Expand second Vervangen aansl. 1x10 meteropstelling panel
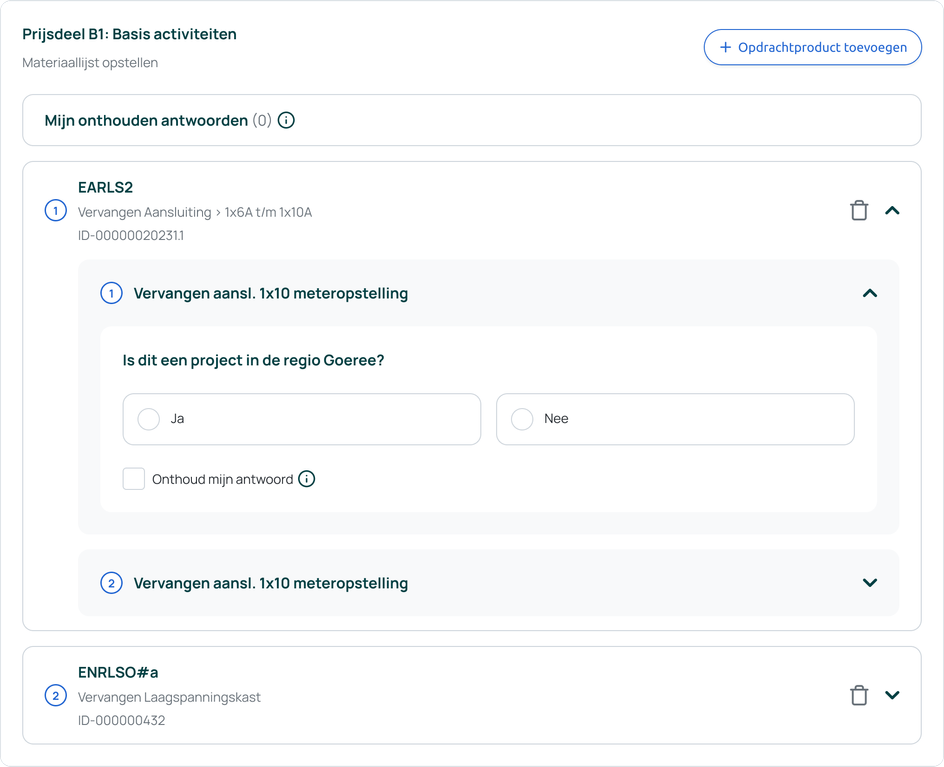The height and width of the screenshot is (767, 944). (x=870, y=583)
